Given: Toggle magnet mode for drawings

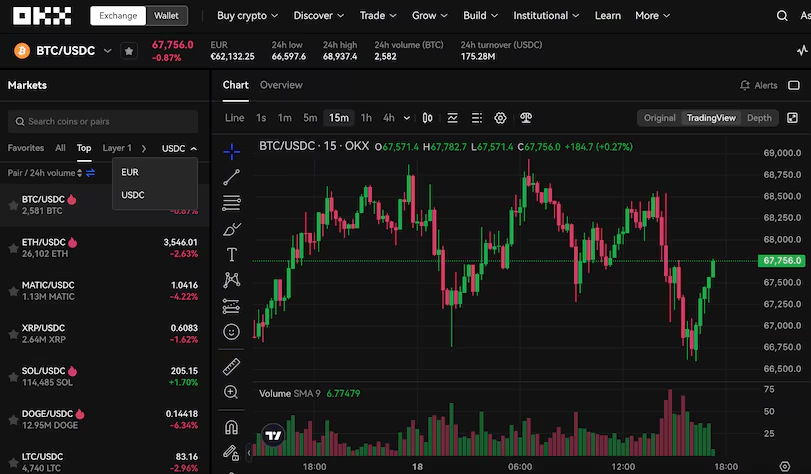Looking at the screenshot, I should 231,427.
